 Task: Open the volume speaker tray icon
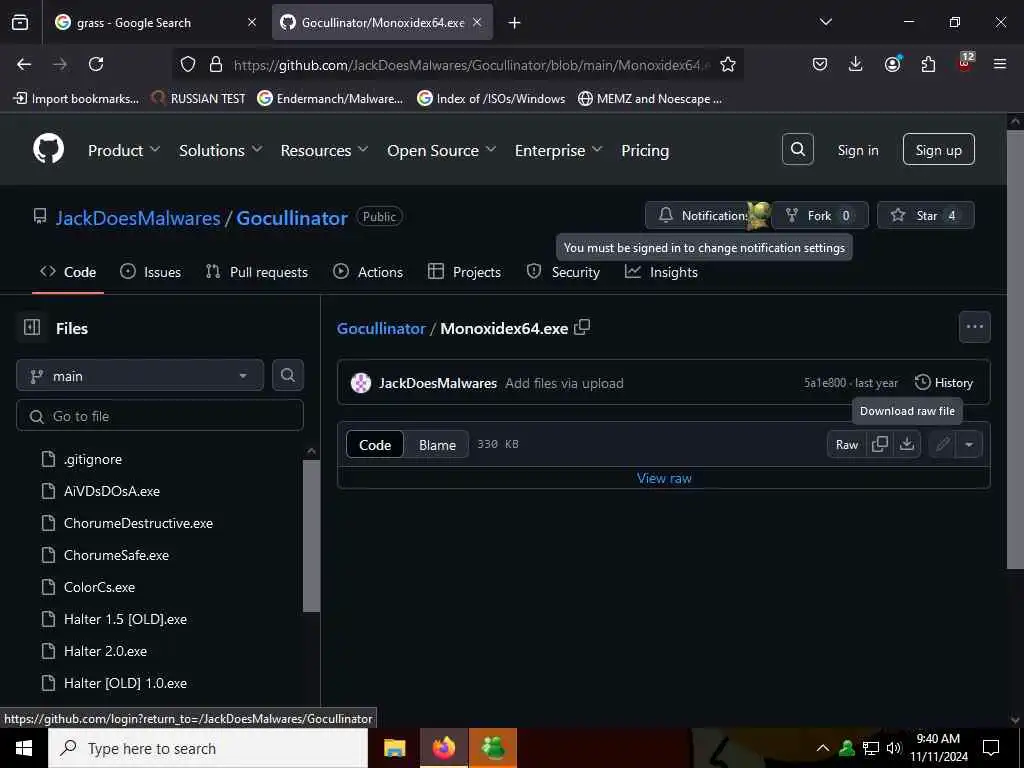pyautogui.click(x=894, y=748)
